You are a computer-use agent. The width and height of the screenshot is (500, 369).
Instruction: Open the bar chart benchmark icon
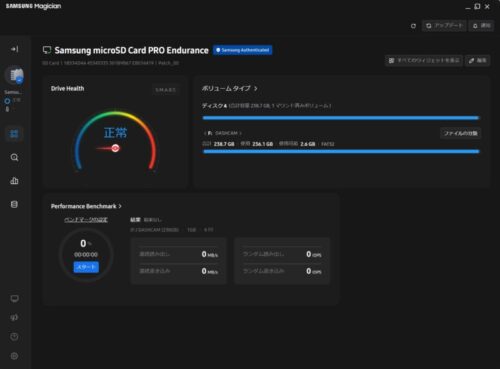[x=14, y=181]
